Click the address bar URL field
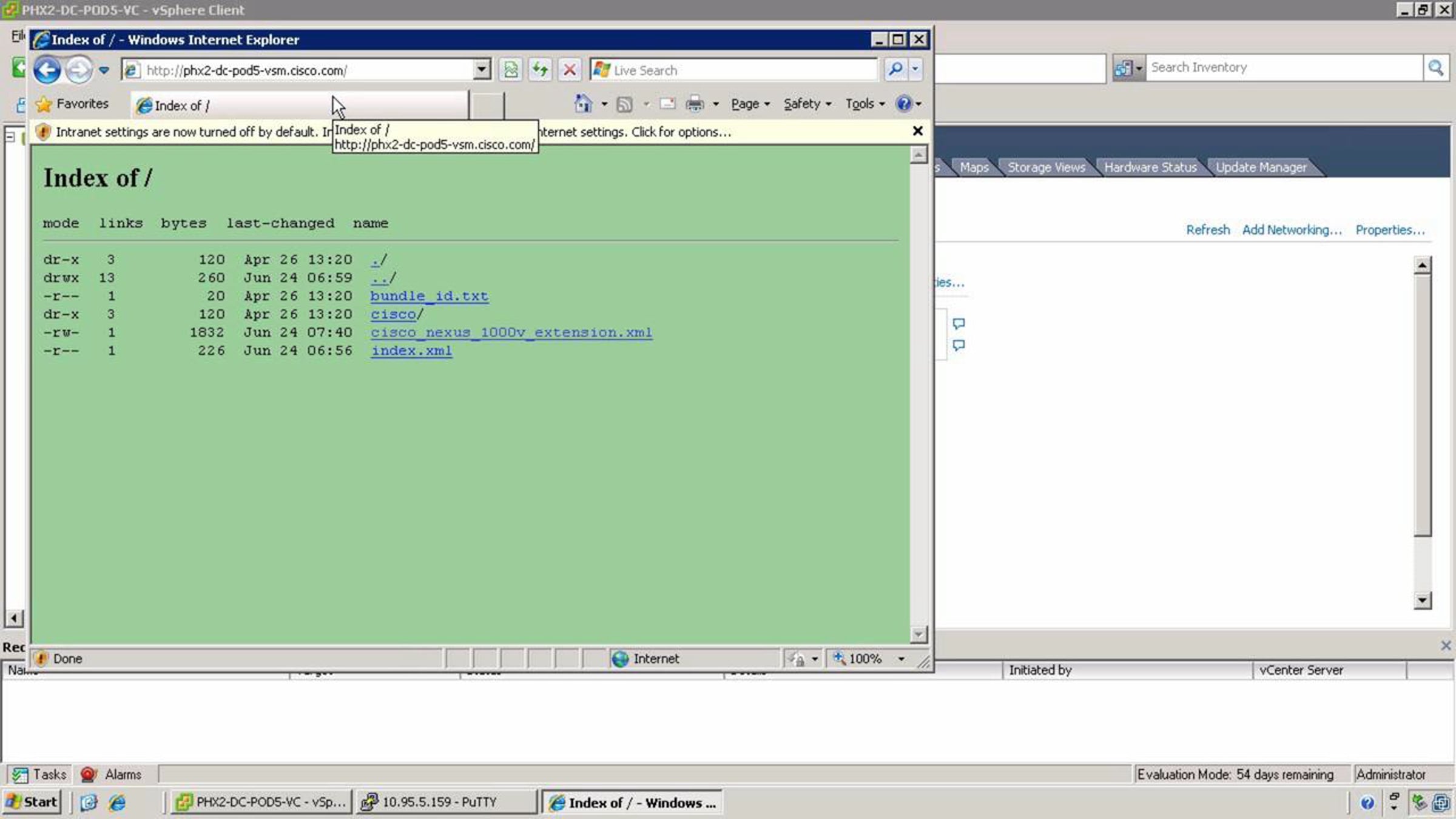The width and height of the screenshot is (1456, 819). click(x=297, y=70)
